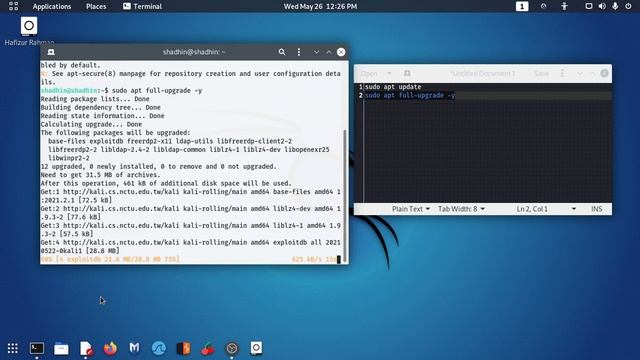Image resolution: width=640 pixels, height=360 pixels.
Task: Maximize the terminal with the up chevron
Action: pos(329,52)
